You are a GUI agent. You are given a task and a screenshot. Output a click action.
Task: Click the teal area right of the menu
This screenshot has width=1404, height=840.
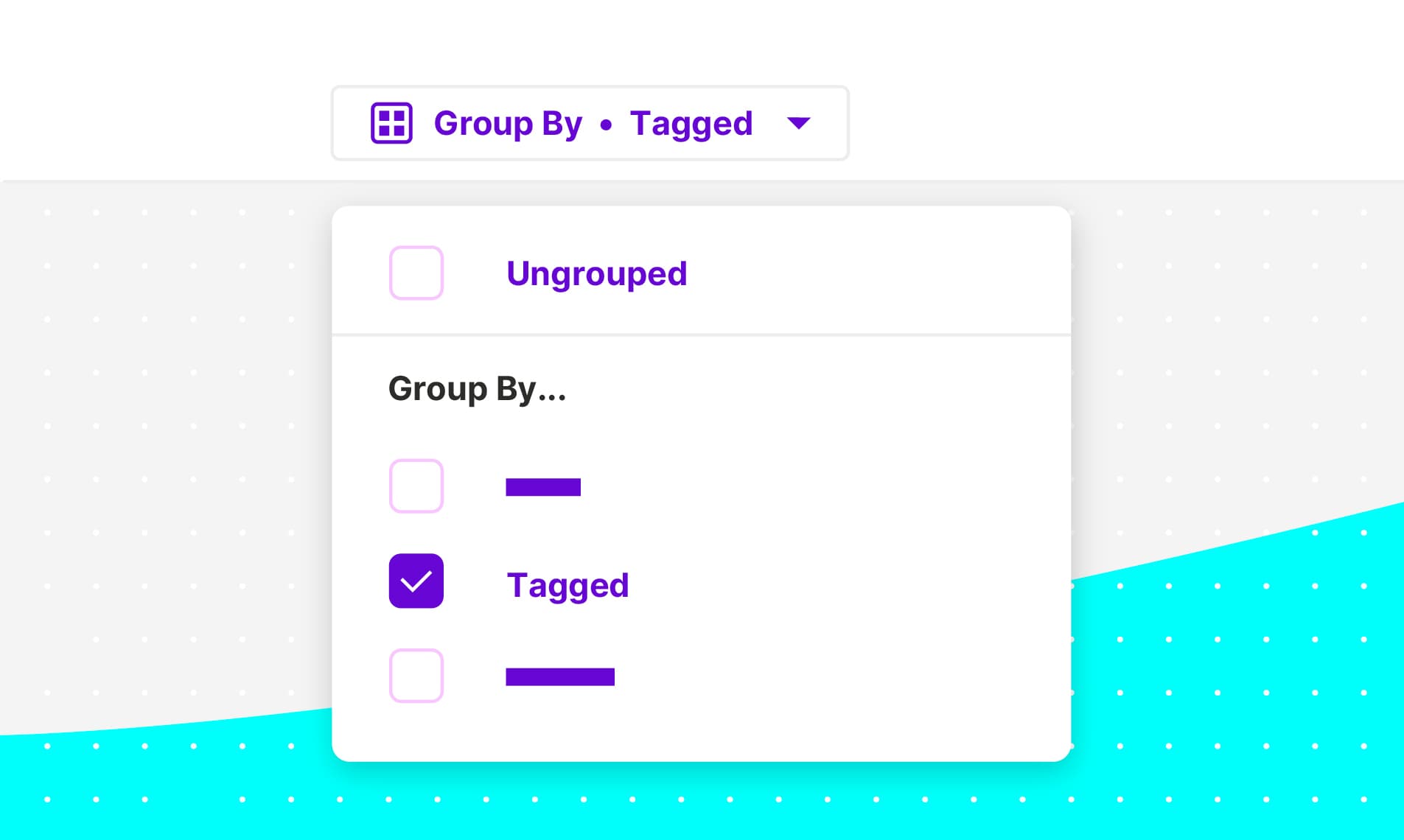[1238, 663]
